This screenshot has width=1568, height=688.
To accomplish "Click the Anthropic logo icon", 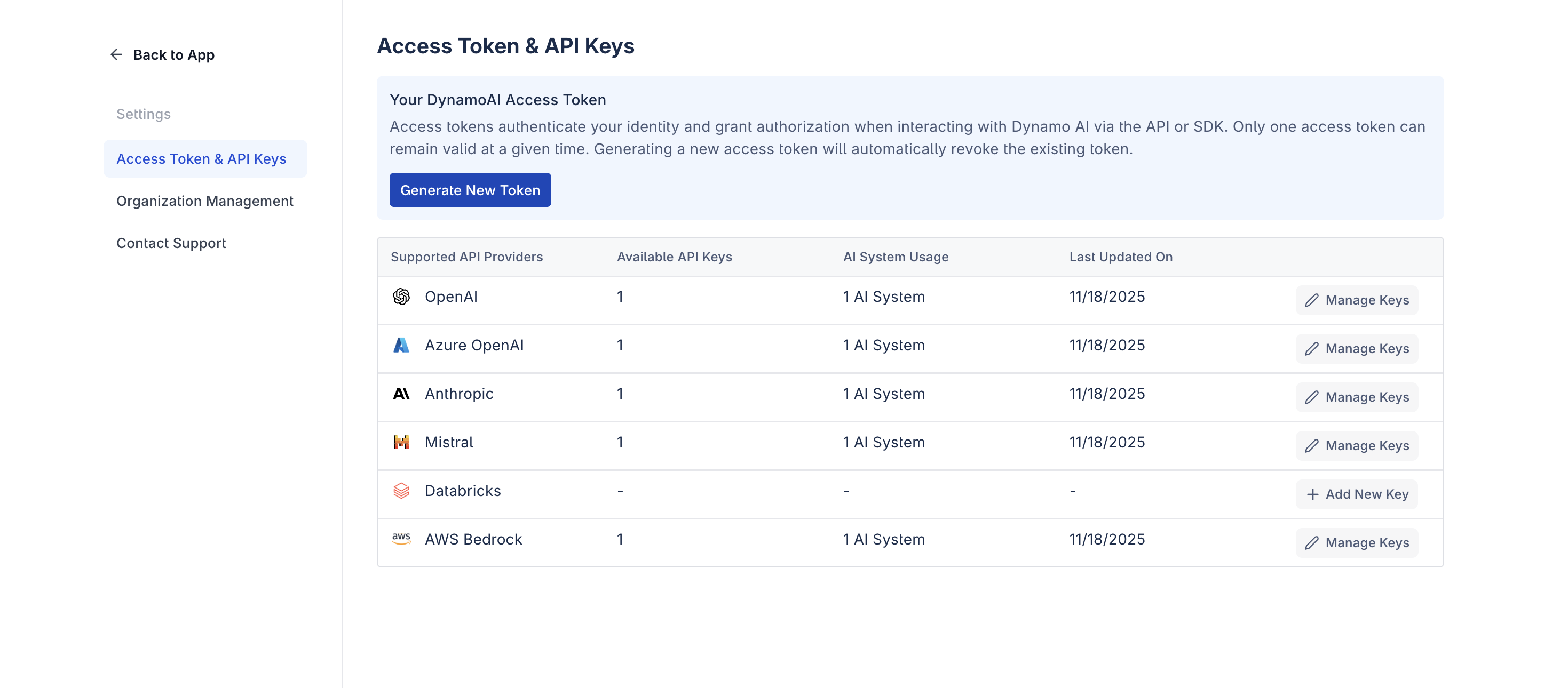I will point(401,394).
